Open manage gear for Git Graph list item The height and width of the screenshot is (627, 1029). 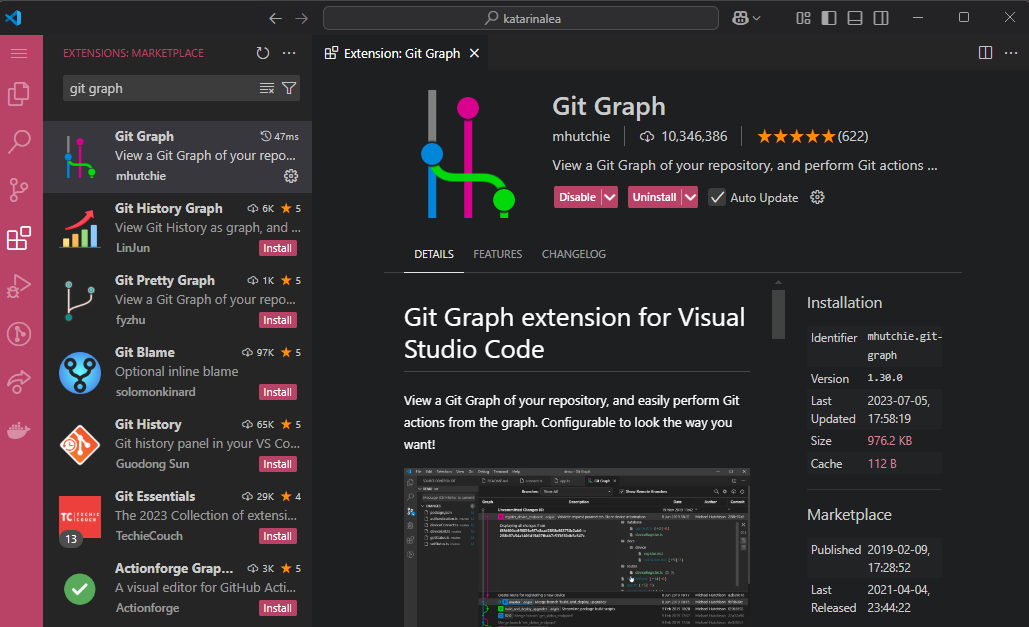(x=291, y=176)
